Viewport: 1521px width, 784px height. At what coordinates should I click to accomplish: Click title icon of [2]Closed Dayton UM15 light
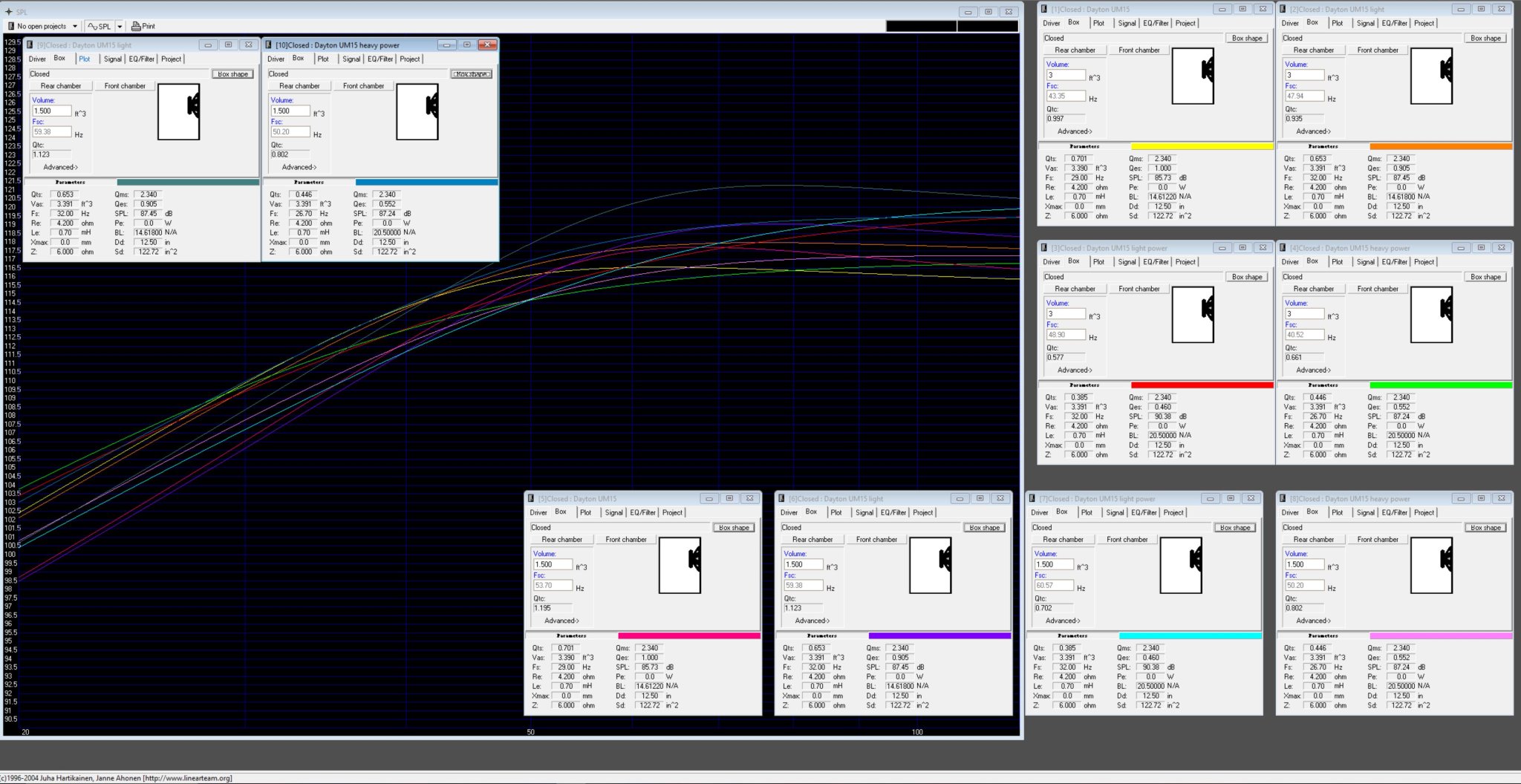(1283, 9)
